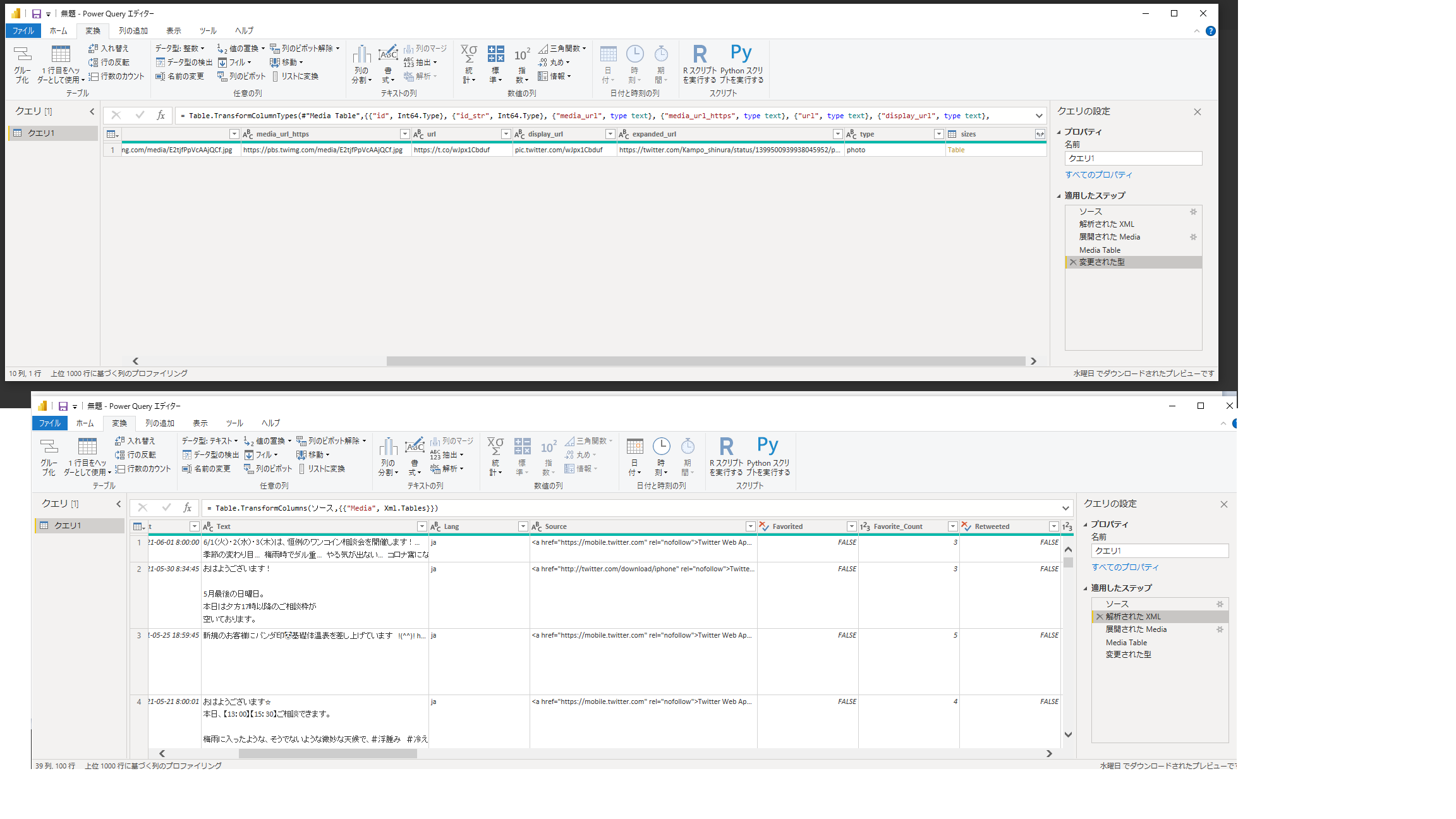Run an R script from the Transform ribbon
The height and width of the screenshot is (819, 1456).
(700, 63)
